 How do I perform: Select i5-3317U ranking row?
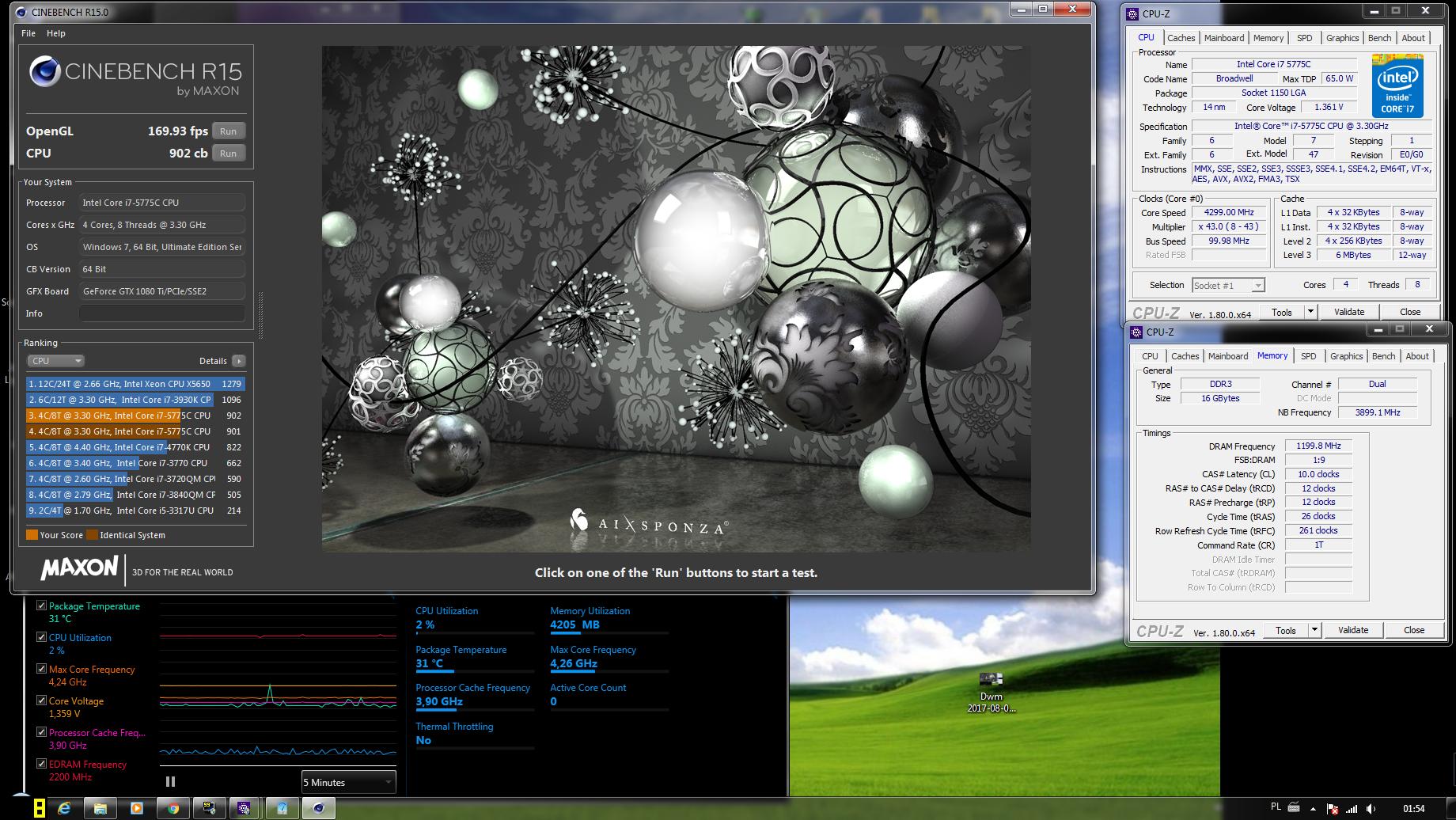(x=135, y=511)
